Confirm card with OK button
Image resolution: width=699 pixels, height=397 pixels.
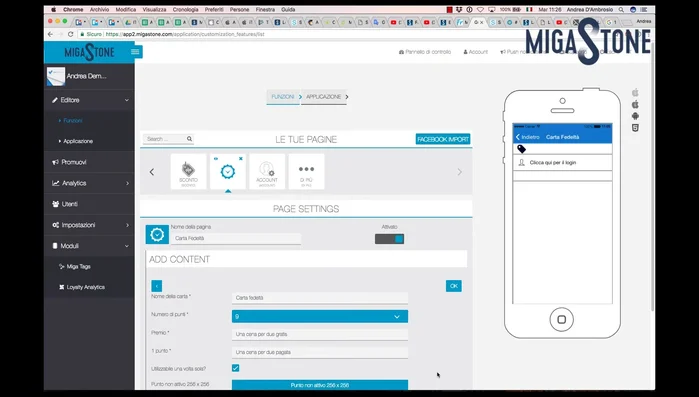[453, 286]
